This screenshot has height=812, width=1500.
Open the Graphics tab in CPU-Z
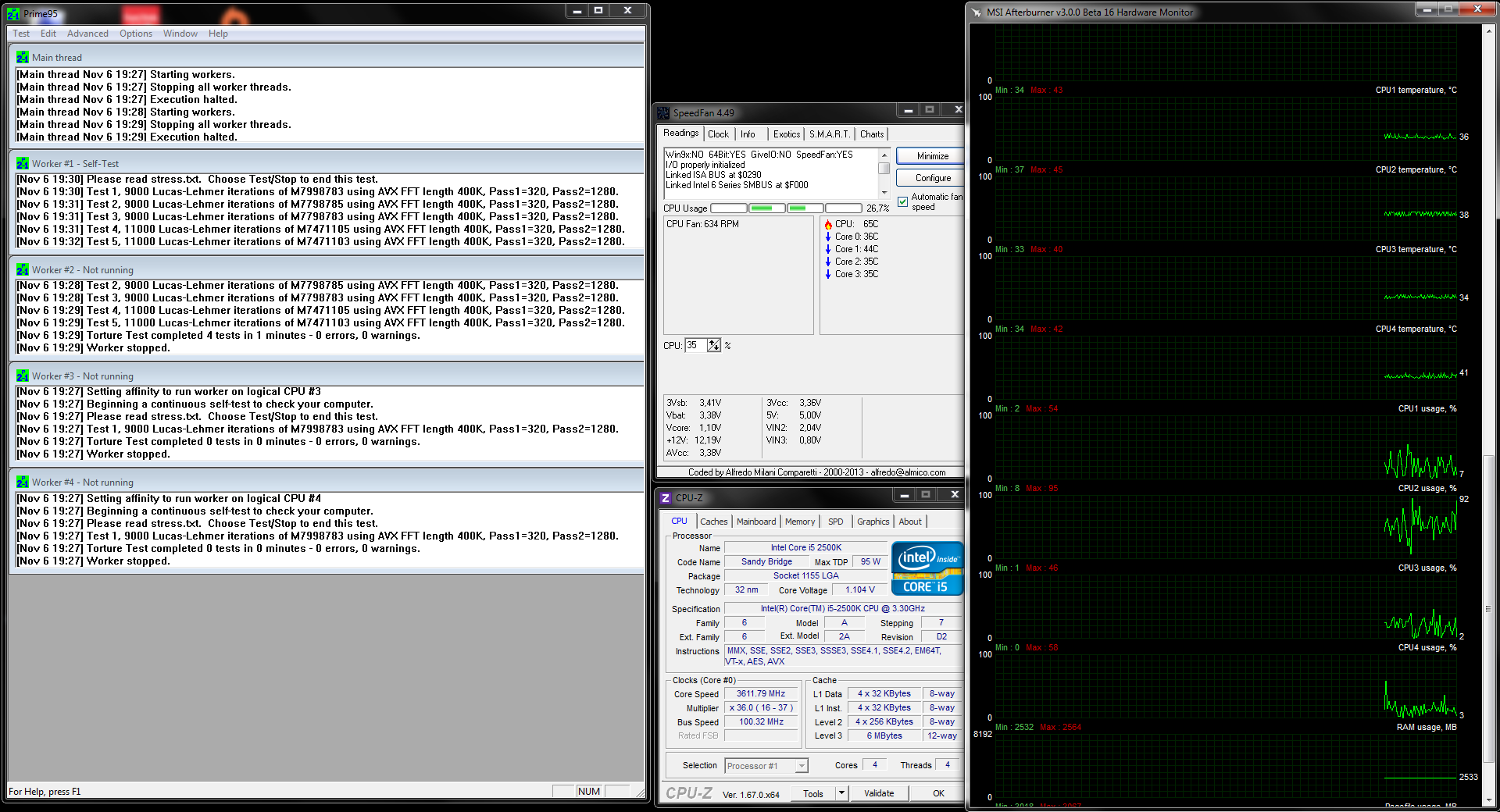click(x=873, y=522)
